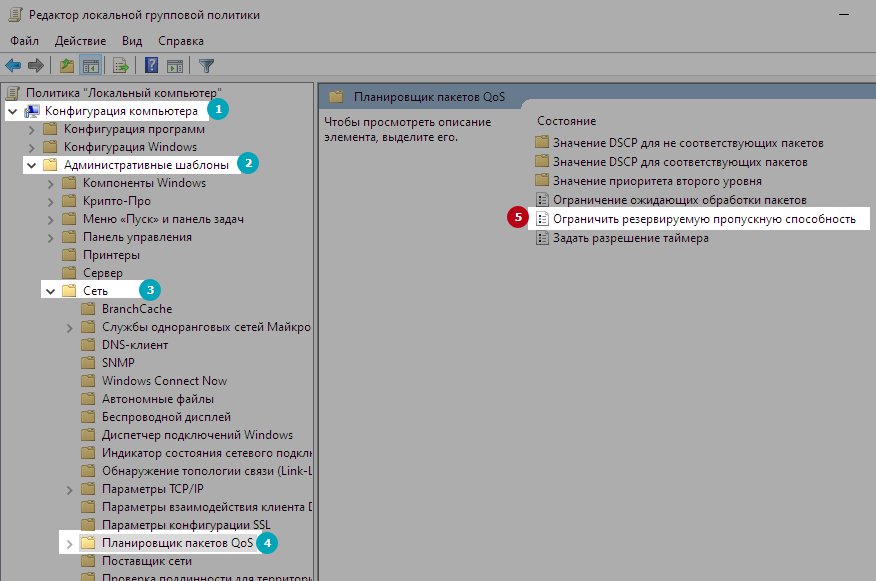
Task: Select Поставщик сети in tree
Action: tap(146, 561)
